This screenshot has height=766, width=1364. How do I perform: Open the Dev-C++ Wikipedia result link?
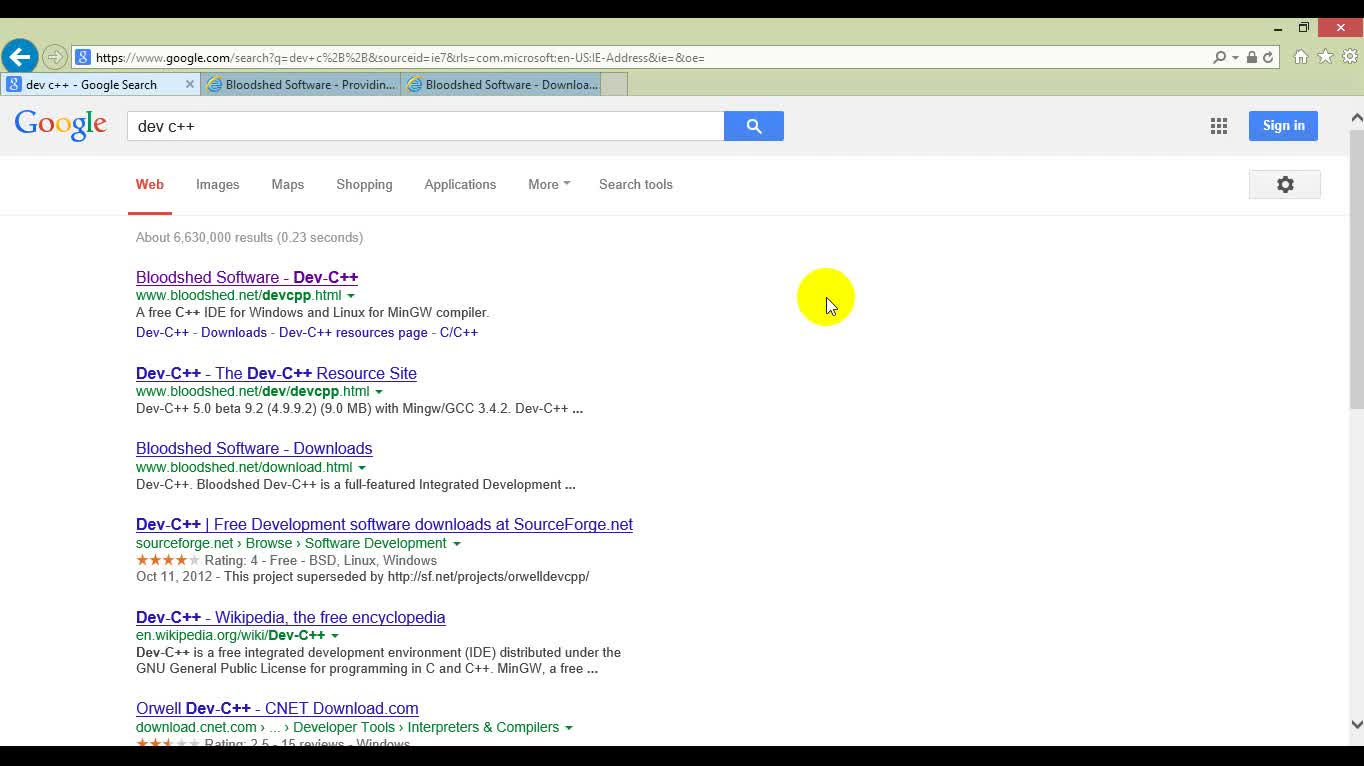click(290, 617)
